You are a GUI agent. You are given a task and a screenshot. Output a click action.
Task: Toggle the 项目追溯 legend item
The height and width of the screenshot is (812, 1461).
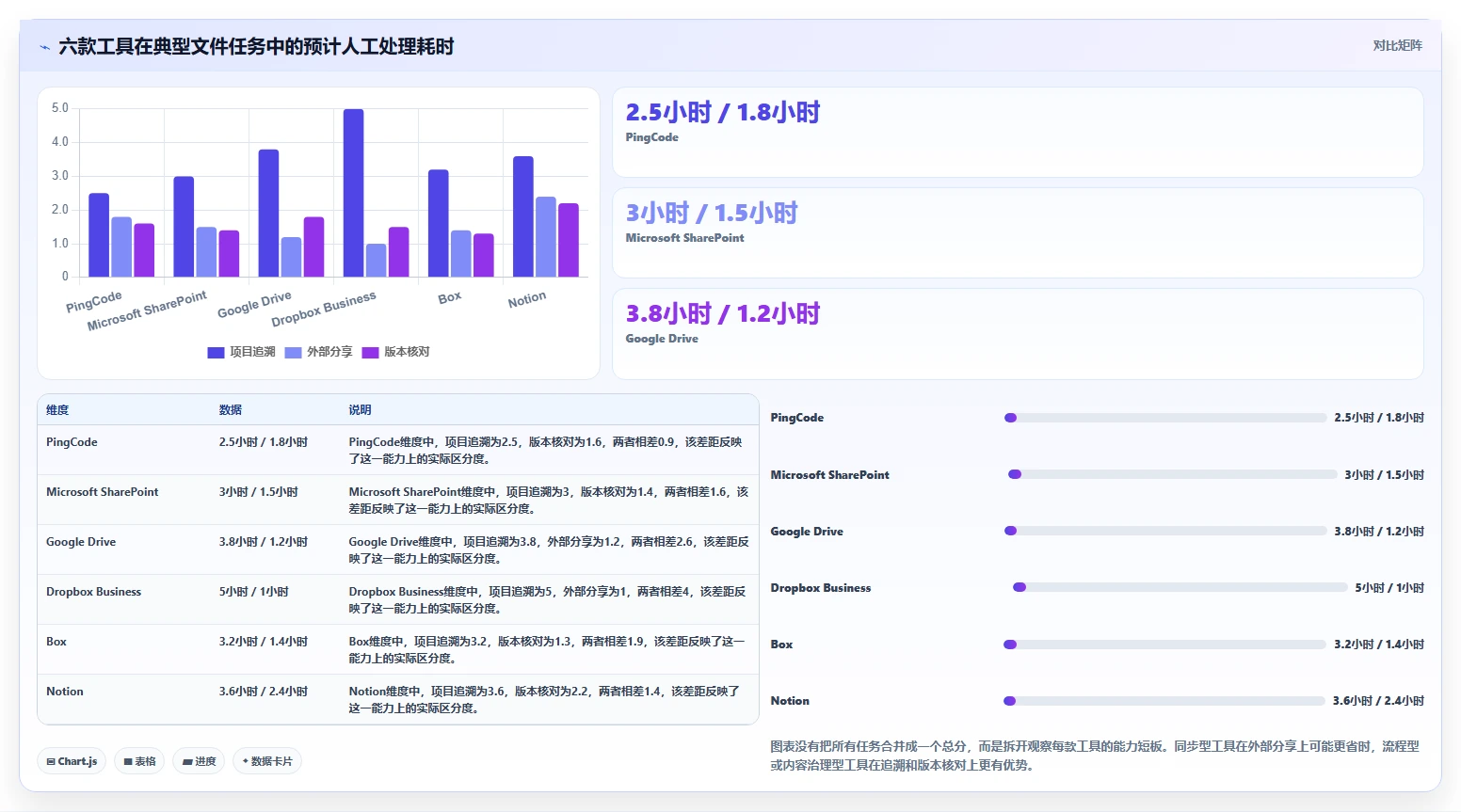(x=241, y=352)
